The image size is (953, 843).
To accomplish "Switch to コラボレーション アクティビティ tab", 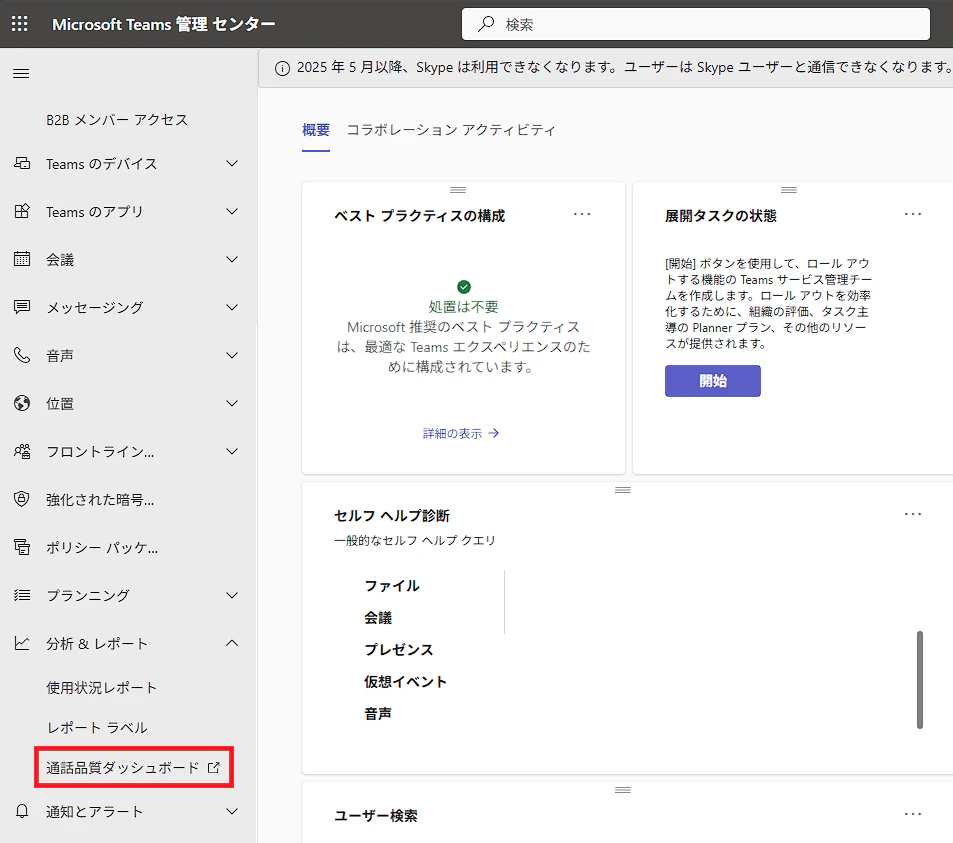I will tap(451, 130).
